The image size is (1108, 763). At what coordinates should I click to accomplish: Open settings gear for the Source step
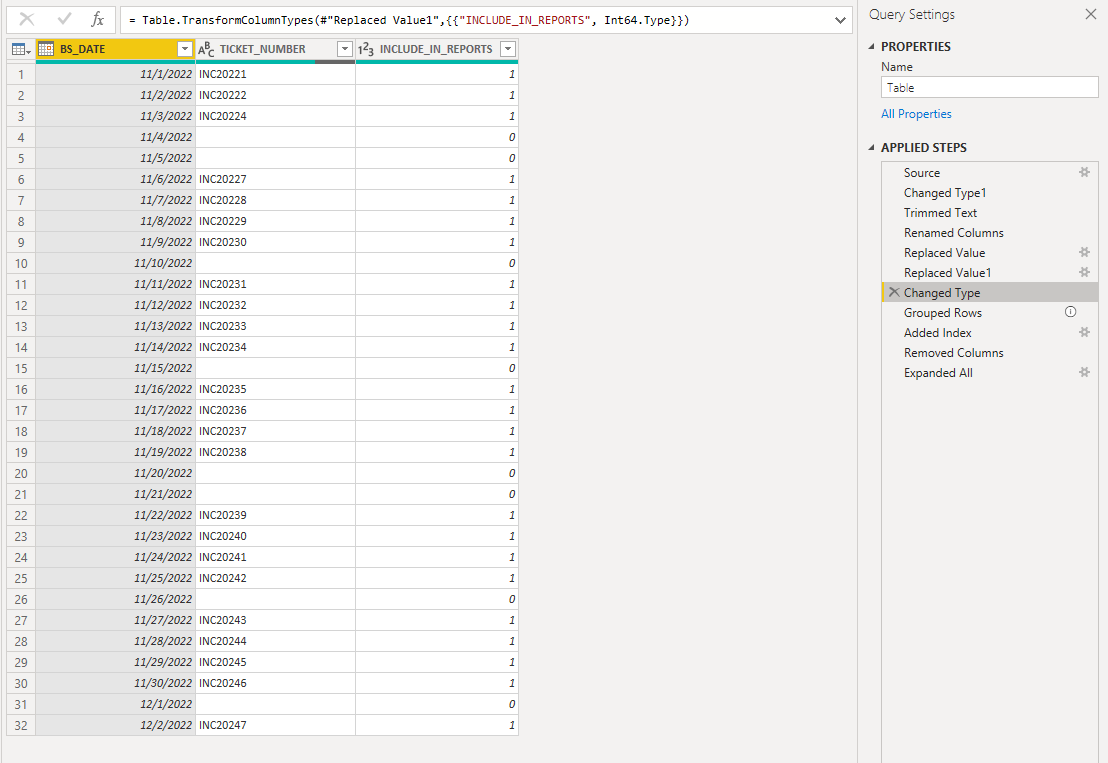pyautogui.click(x=1084, y=172)
